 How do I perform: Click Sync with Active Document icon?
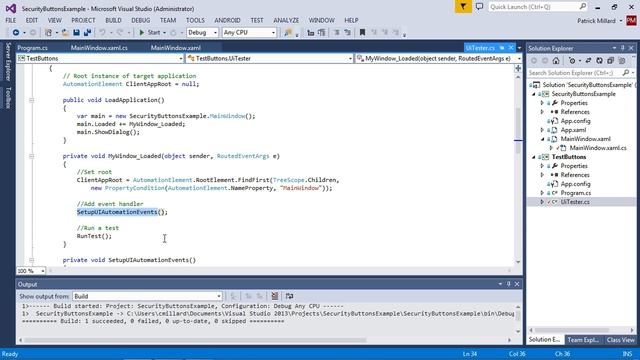588,61
